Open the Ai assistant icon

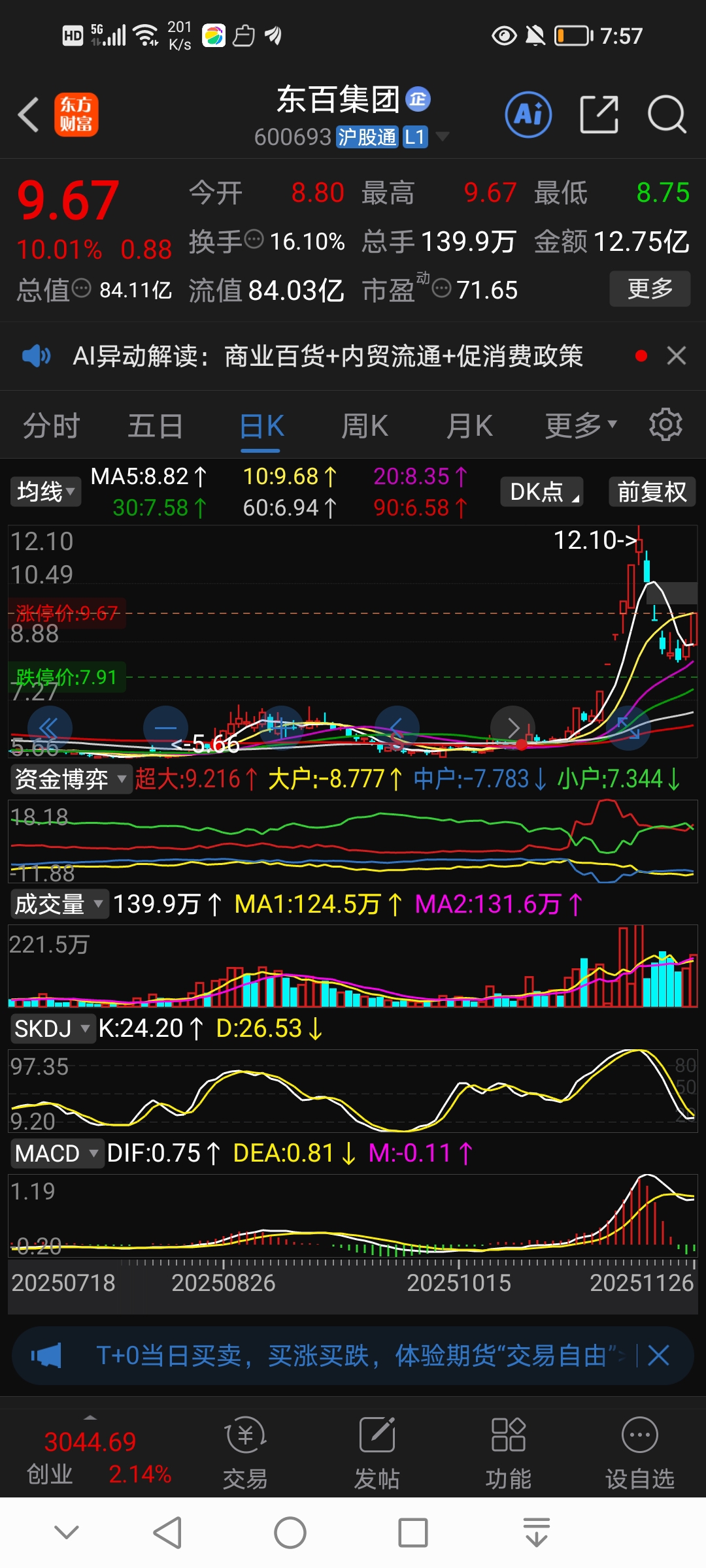click(528, 115)
